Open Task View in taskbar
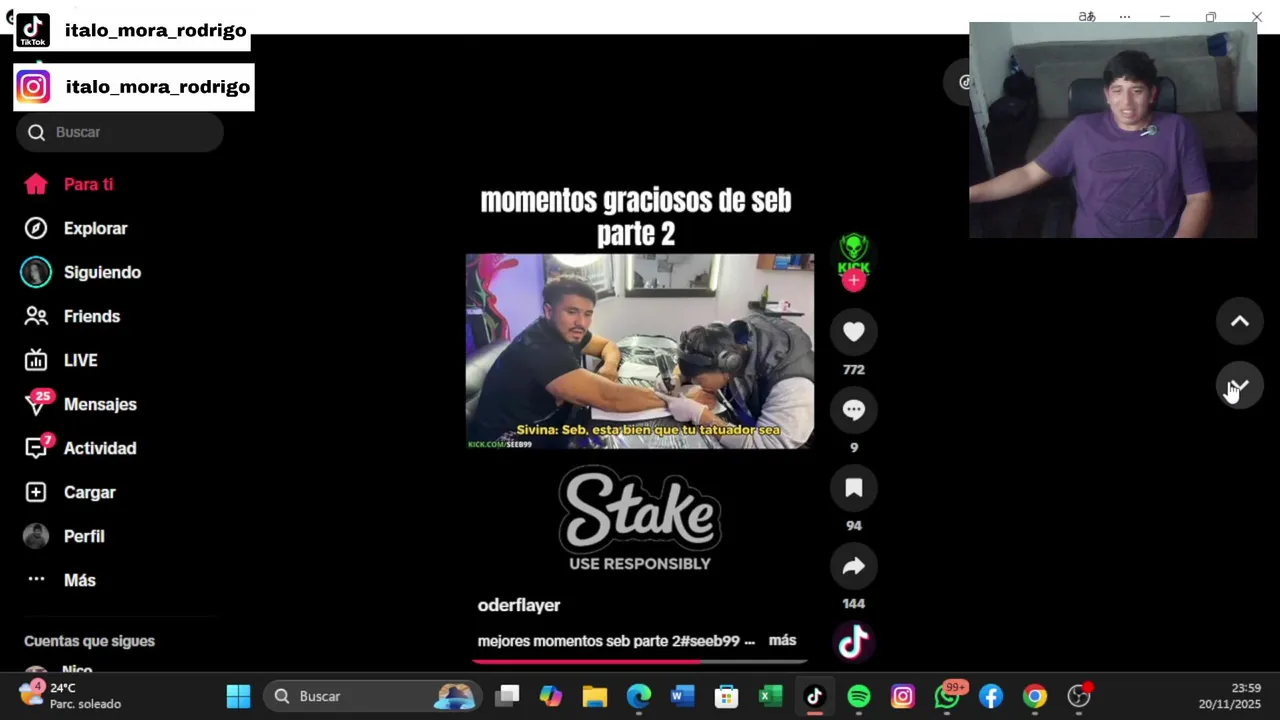1280x720 pixels. (508, 696)
